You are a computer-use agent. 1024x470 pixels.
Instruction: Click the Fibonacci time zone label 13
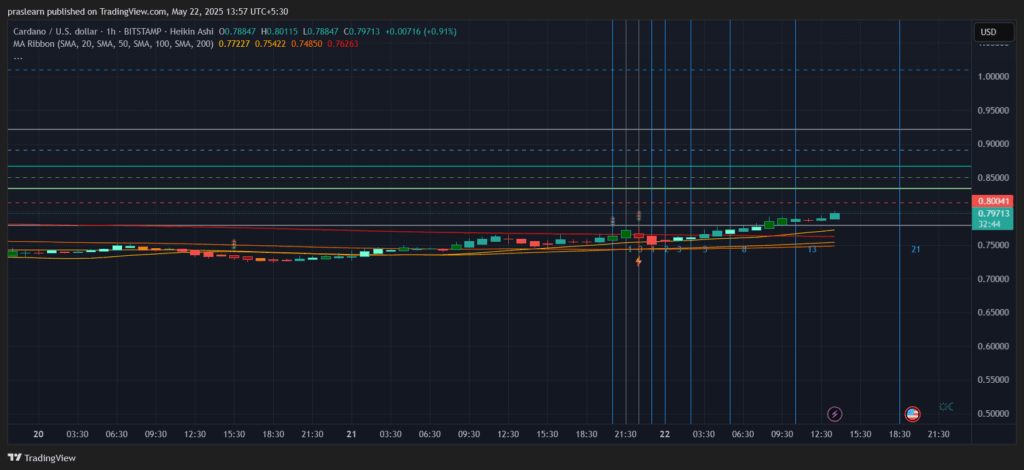tap(812, 249)
